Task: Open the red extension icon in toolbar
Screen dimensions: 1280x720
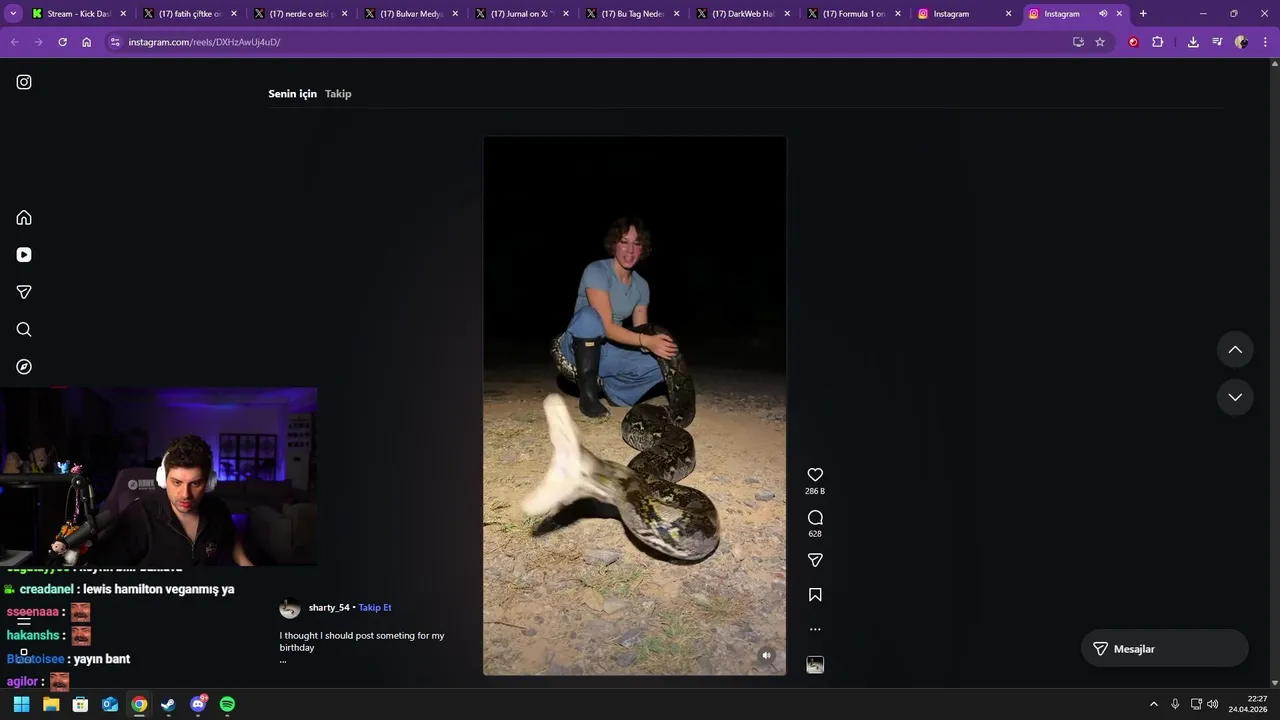Action: 1133,42
